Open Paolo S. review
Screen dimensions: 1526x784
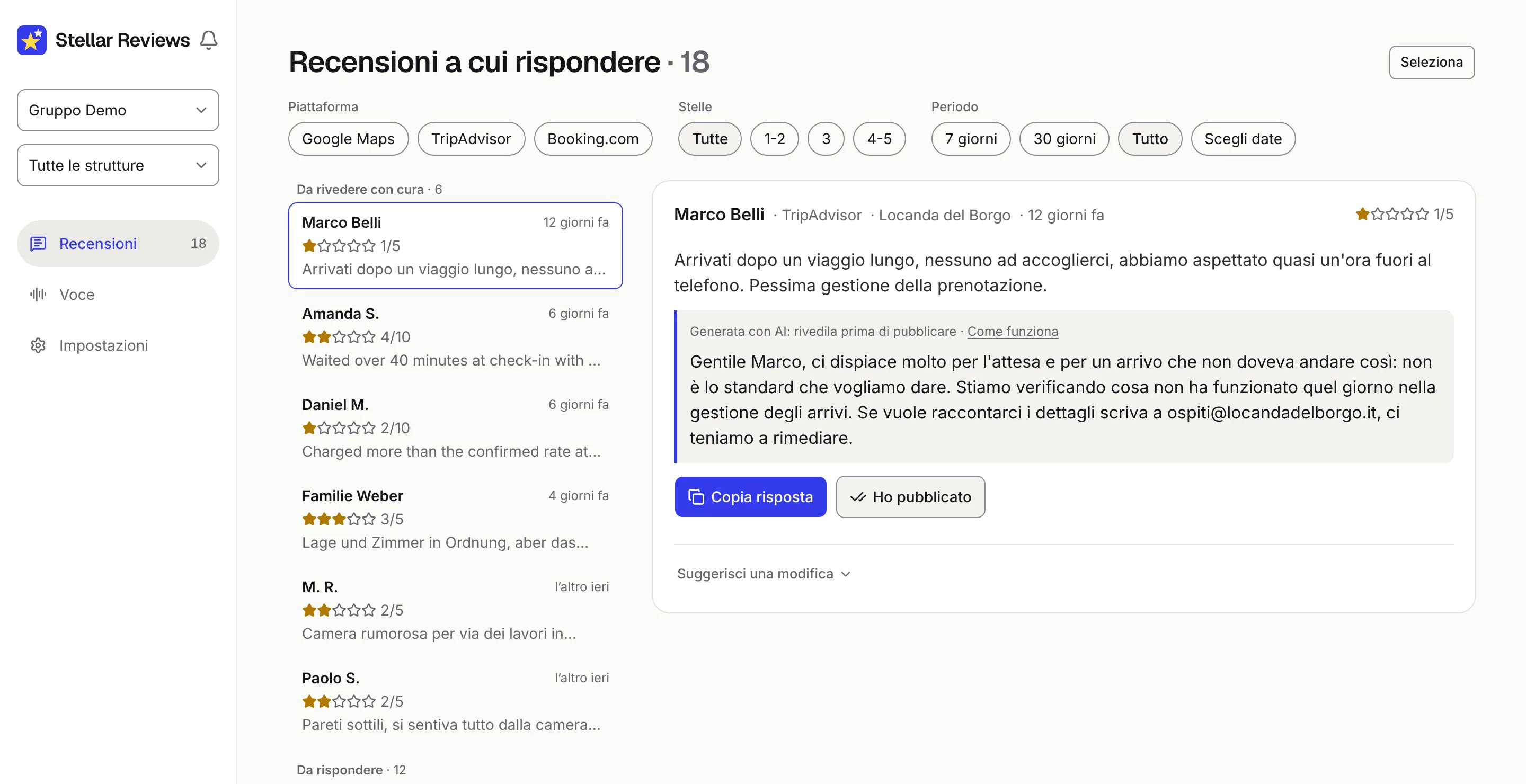point(455,702)
